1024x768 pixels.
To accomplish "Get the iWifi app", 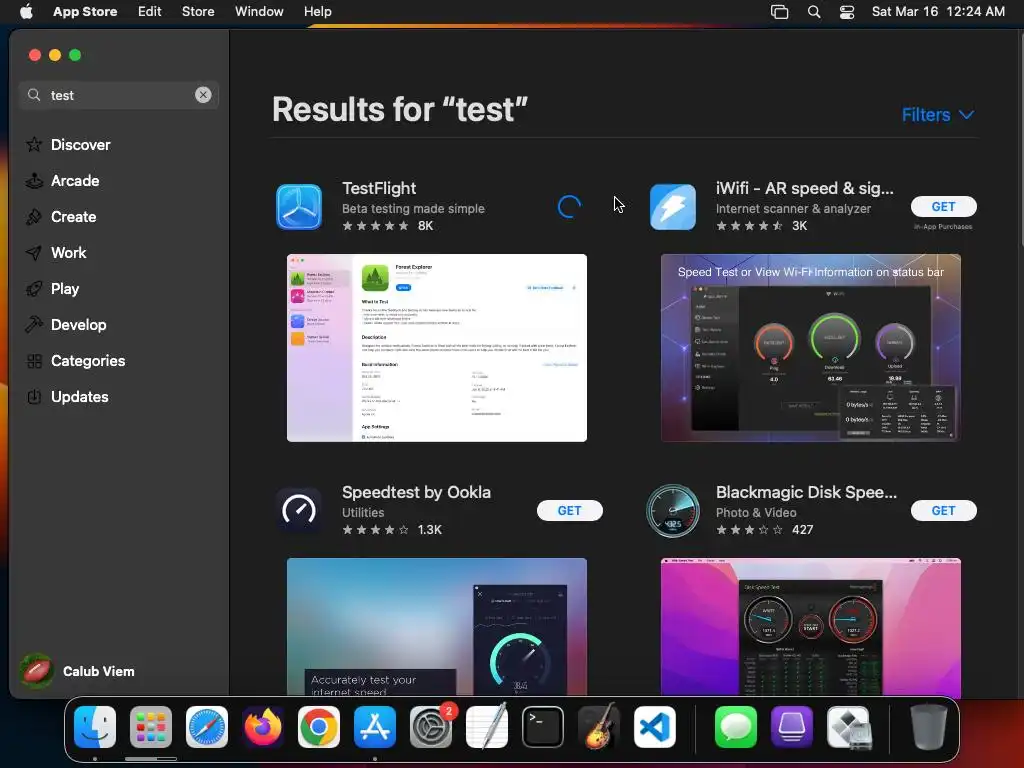I will (x=944, y=206).
